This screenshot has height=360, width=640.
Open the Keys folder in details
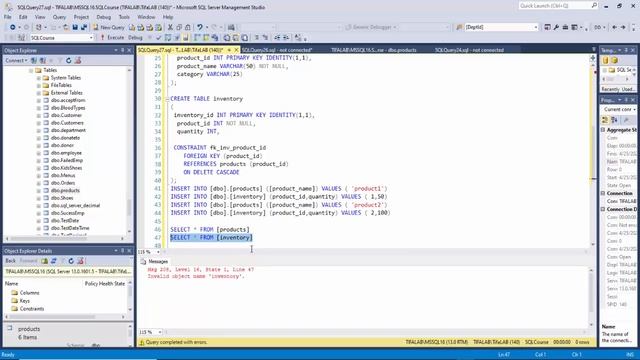tap(21, 301)
